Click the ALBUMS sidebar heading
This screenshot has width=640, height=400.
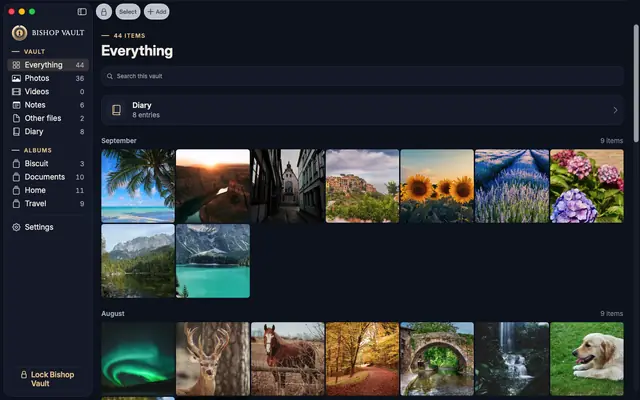coord(38,151)
